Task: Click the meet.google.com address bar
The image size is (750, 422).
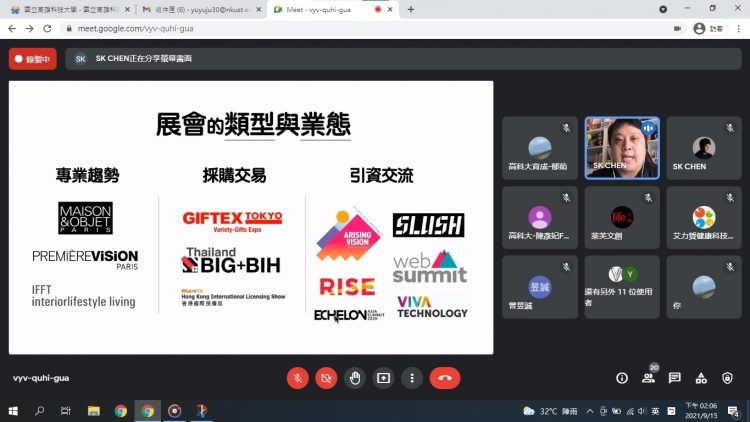Action: click(300, 28)
